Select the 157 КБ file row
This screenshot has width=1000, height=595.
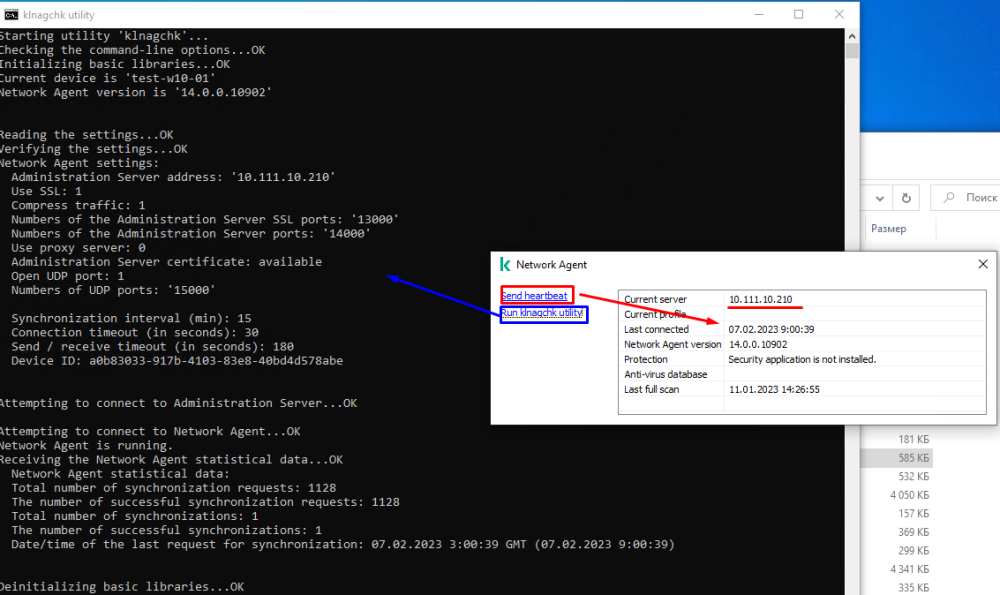click(897, 513)
